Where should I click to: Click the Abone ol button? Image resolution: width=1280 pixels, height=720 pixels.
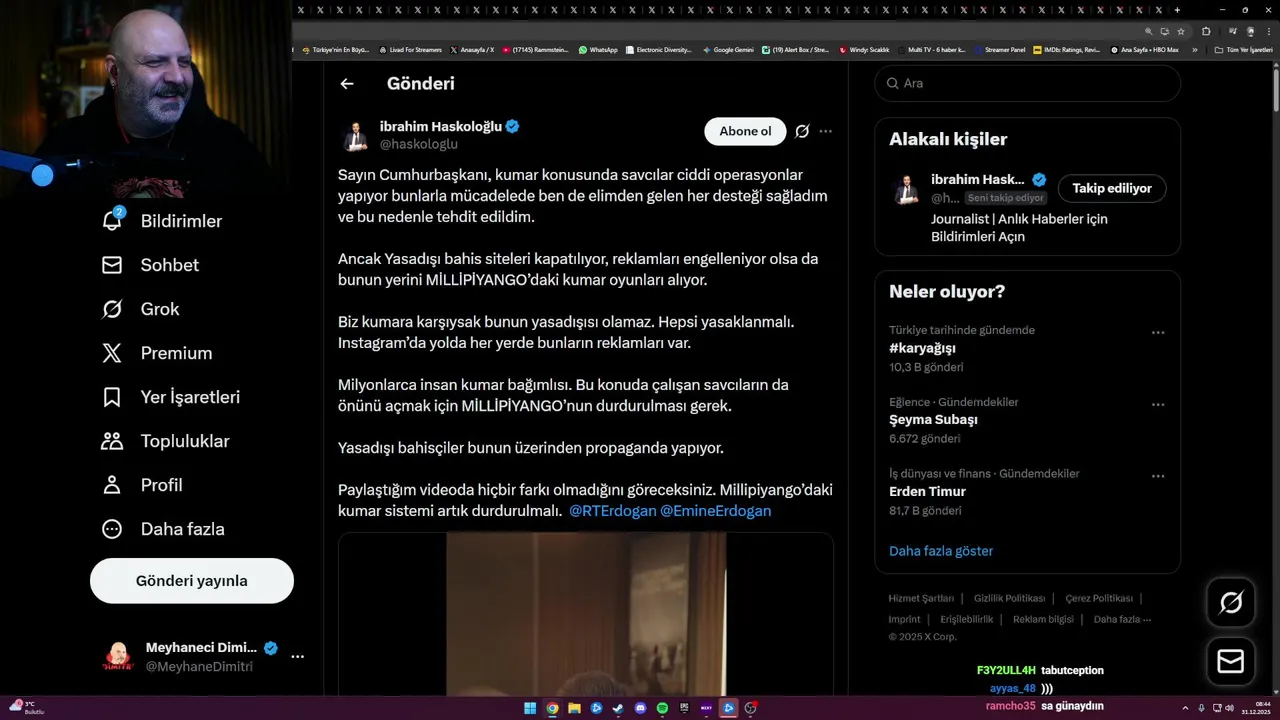pyautogui.click(x=745, y=131)
